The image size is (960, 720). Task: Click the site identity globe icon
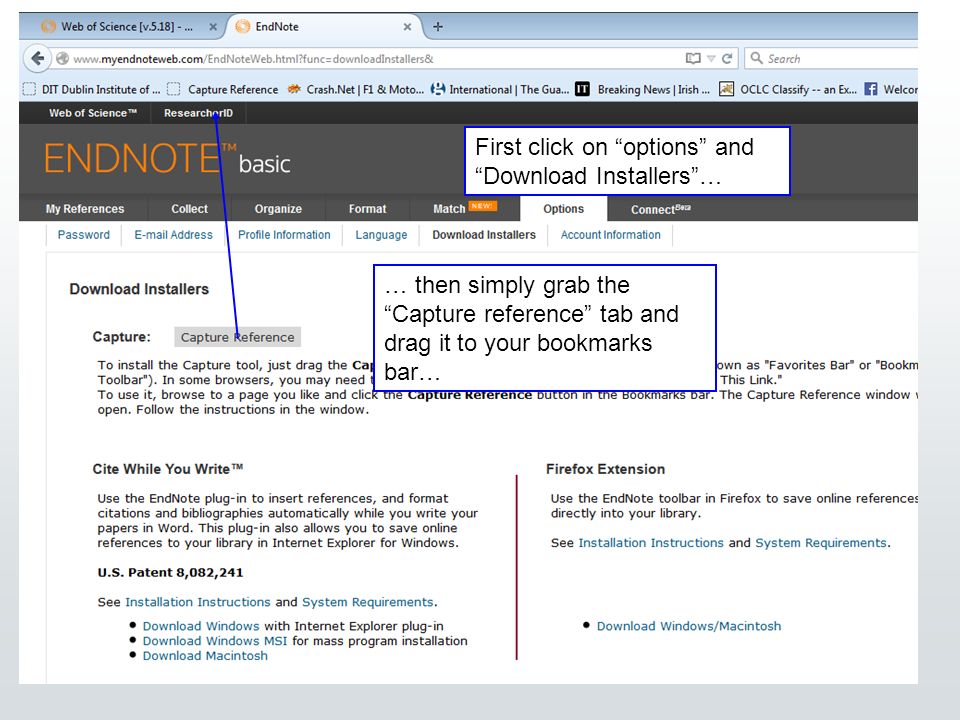(x=62, y=59)
